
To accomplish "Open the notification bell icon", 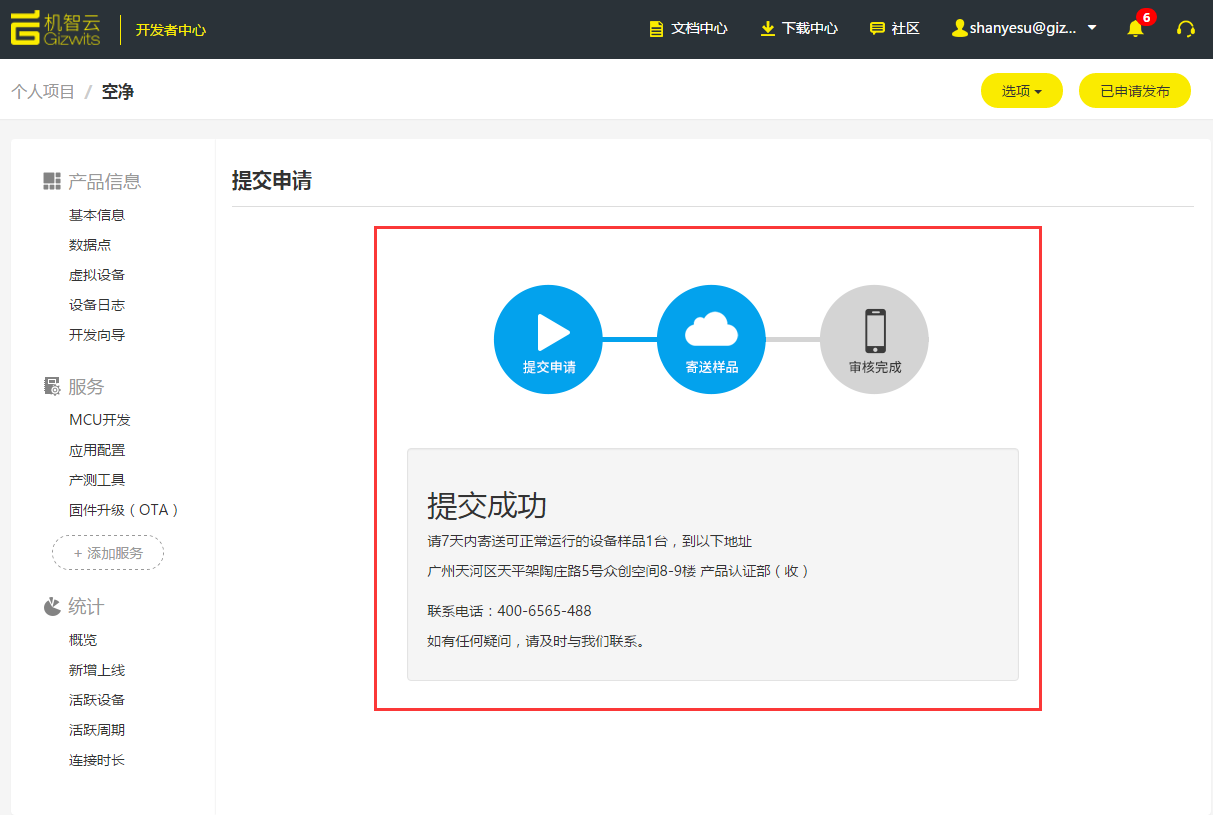I will click(x=1135, y=29).
